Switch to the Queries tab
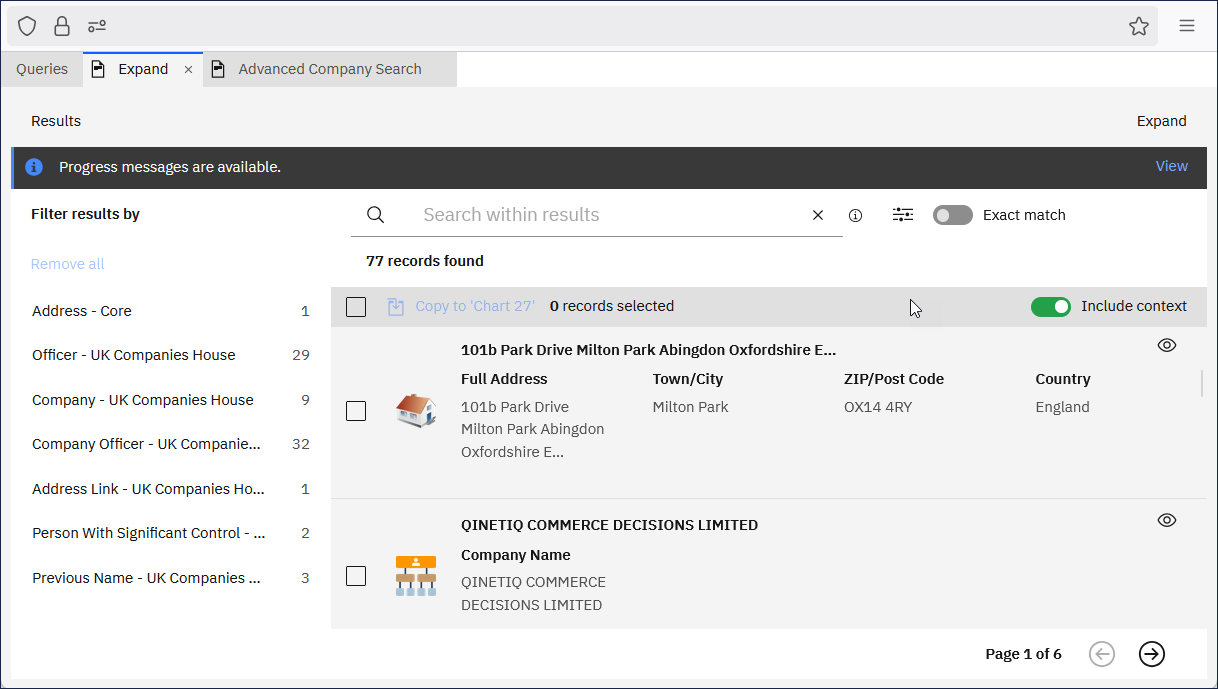The image size is (1218, 689). click(42, 69)
